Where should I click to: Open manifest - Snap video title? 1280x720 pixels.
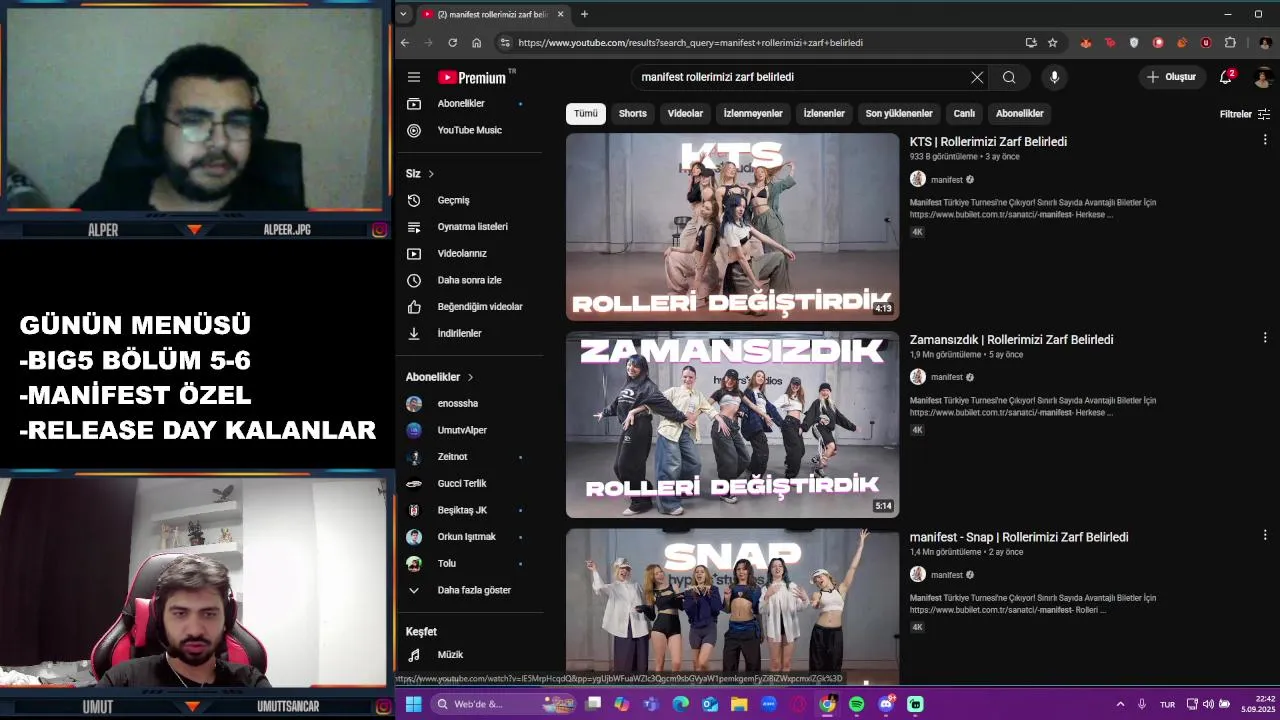click(1019, 537)
